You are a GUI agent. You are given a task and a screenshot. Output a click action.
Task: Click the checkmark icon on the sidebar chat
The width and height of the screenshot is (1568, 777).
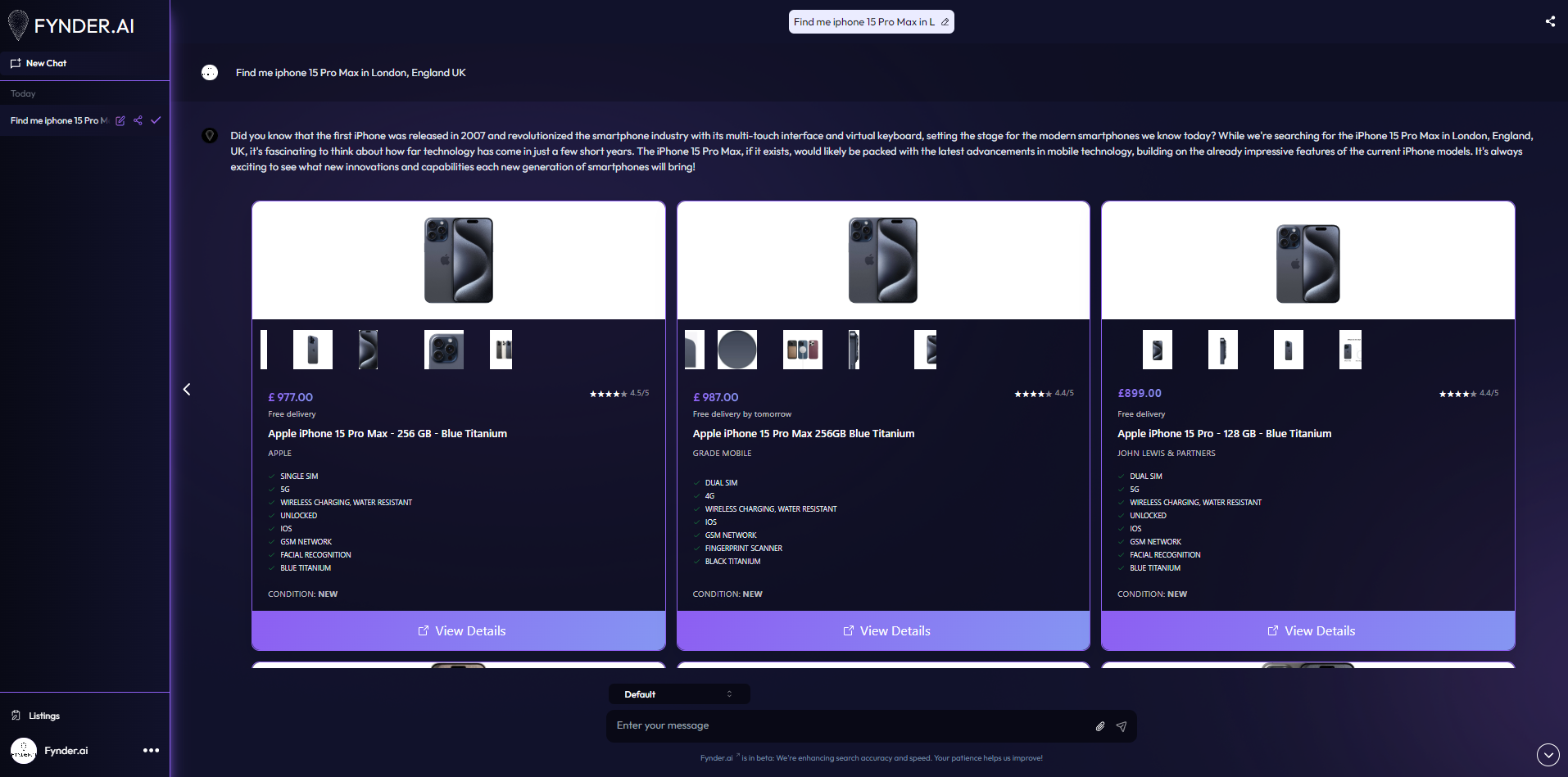pos(156,120)
